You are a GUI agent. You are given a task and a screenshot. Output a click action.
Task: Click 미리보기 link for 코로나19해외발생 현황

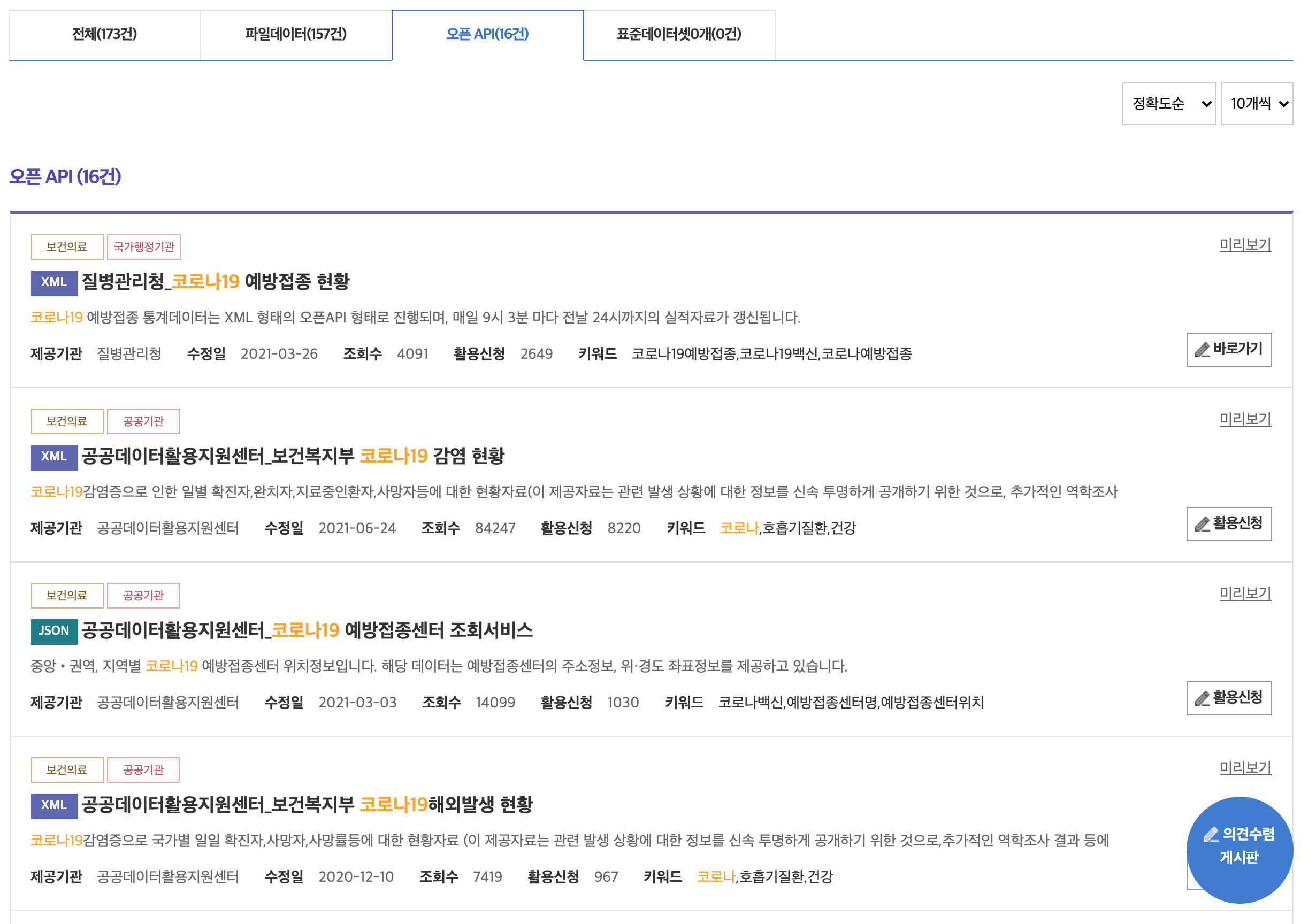point(1244,768)
